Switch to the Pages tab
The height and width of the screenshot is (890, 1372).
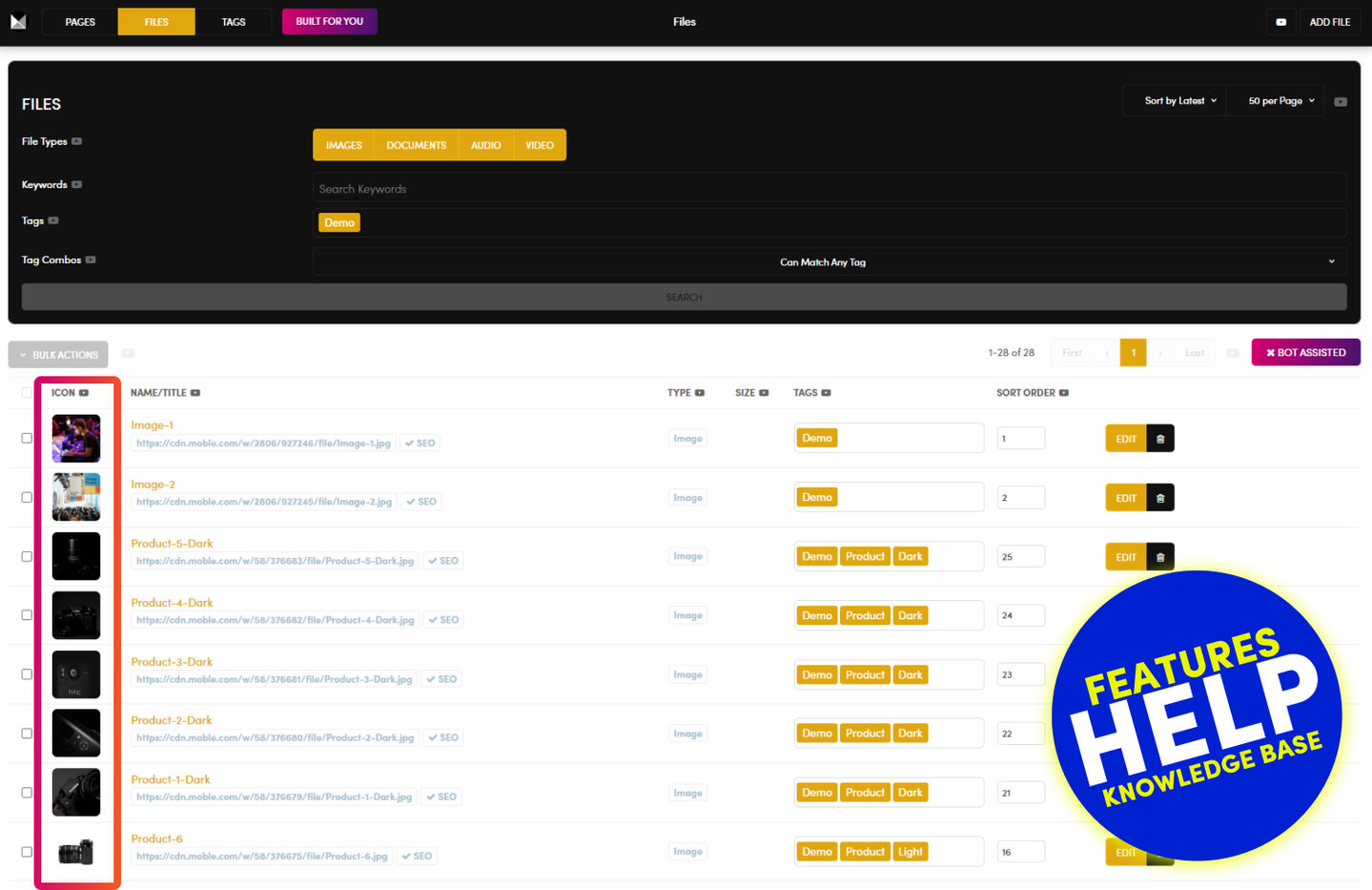pos(80,22)
